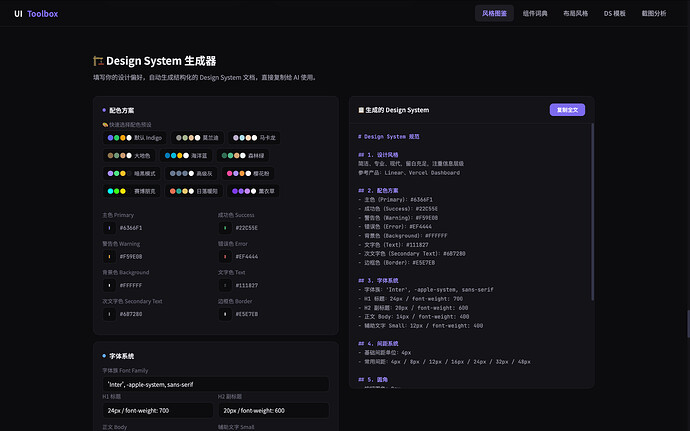Select the 高级灰 preset

point(191,173)
